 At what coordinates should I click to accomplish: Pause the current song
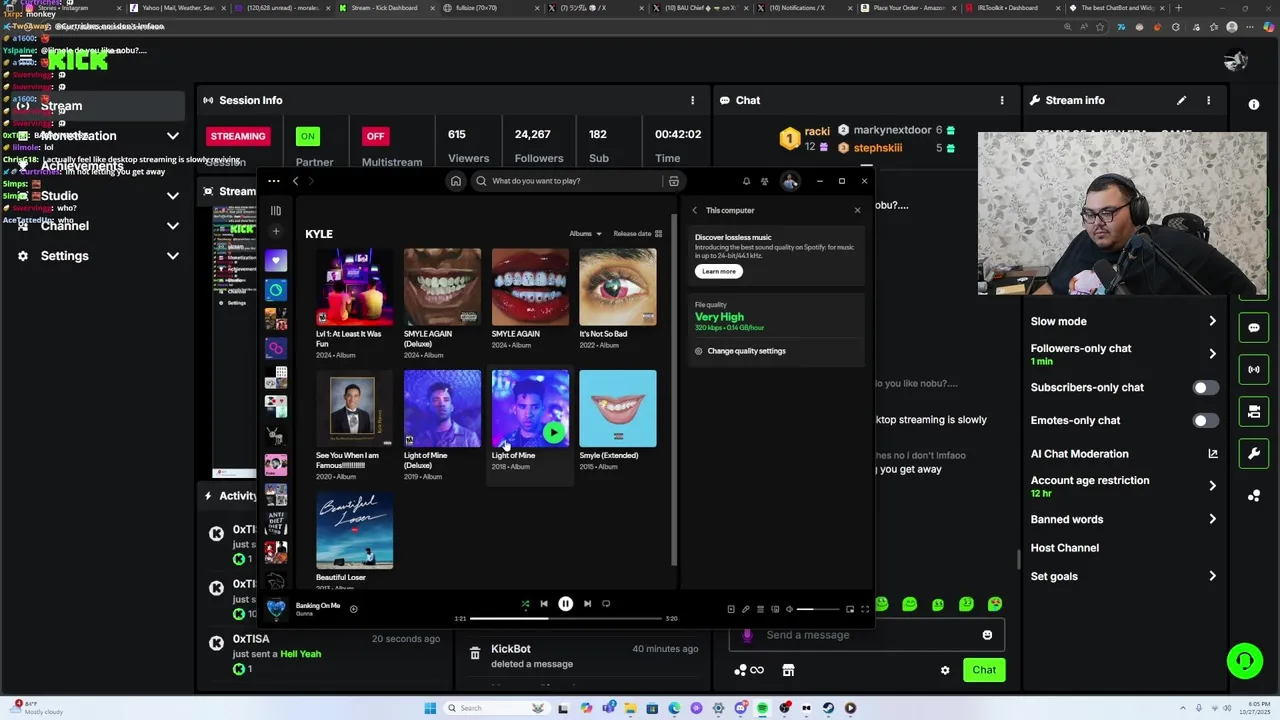click(565, 604)
